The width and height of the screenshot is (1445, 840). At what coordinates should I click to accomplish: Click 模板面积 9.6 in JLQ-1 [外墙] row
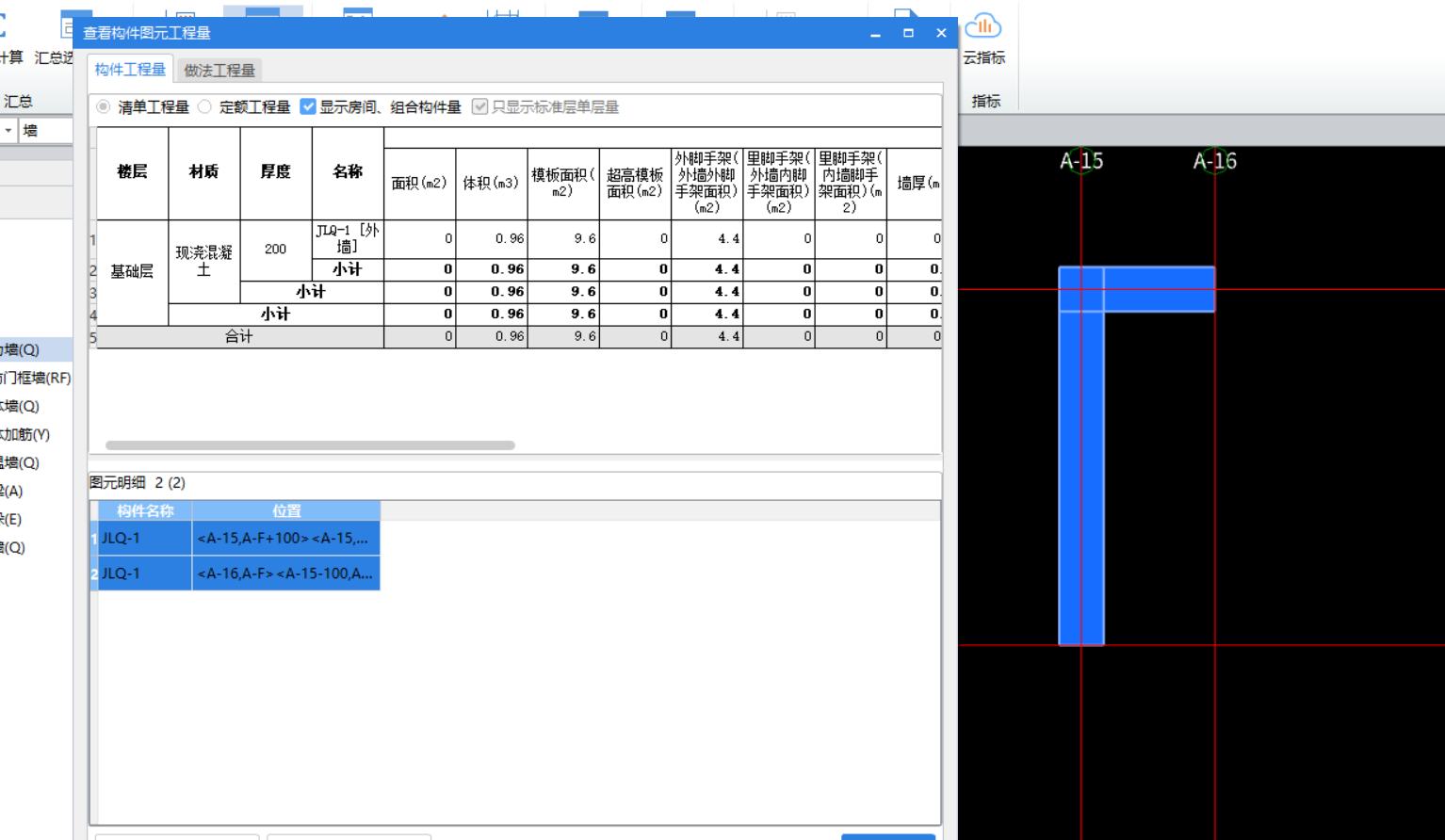point(563,239)
